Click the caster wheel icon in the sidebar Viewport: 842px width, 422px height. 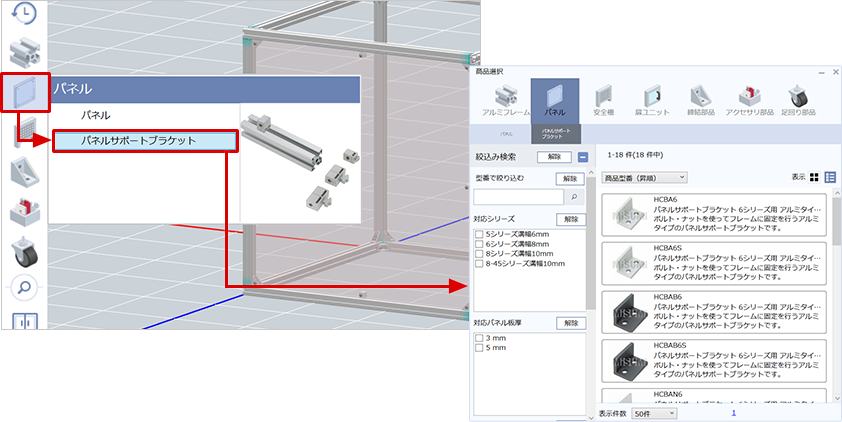click(25, 250)
